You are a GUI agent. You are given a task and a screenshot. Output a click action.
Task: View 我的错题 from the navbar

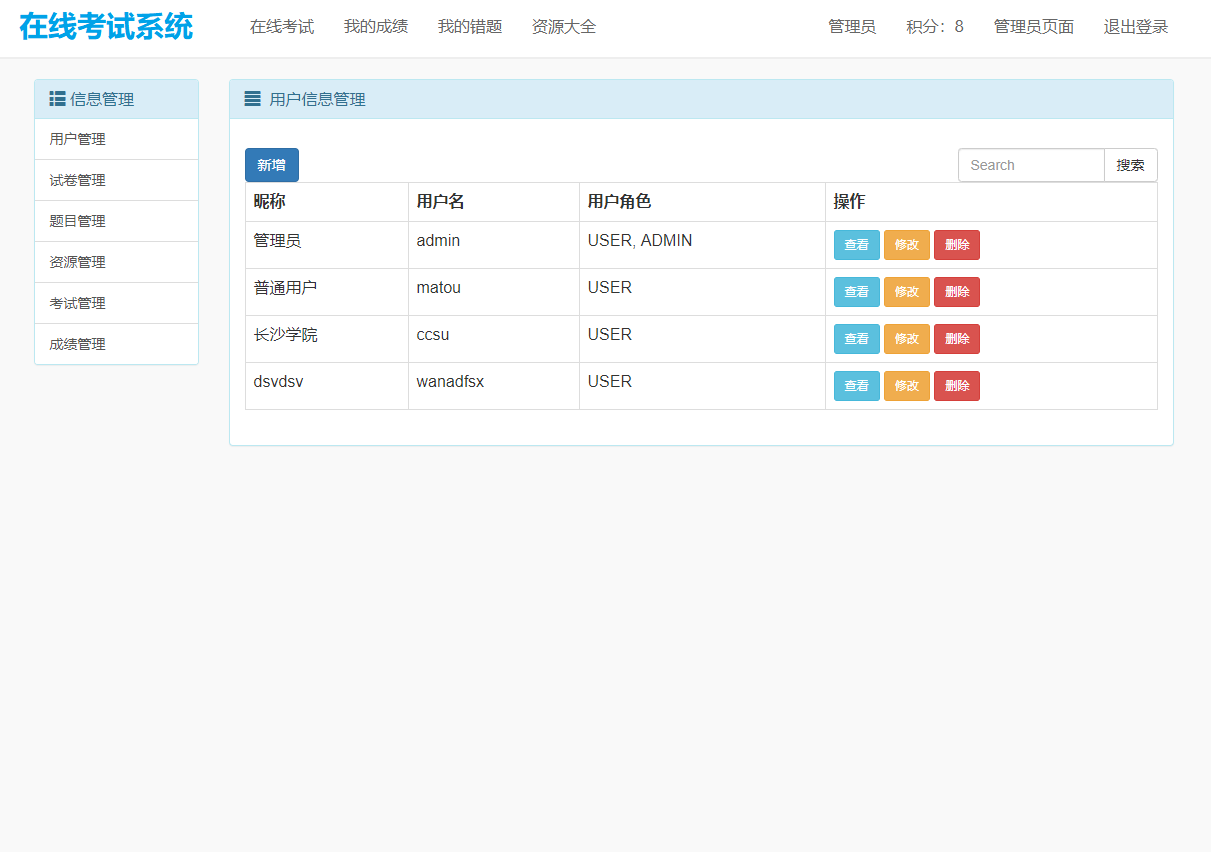point(470,27)
